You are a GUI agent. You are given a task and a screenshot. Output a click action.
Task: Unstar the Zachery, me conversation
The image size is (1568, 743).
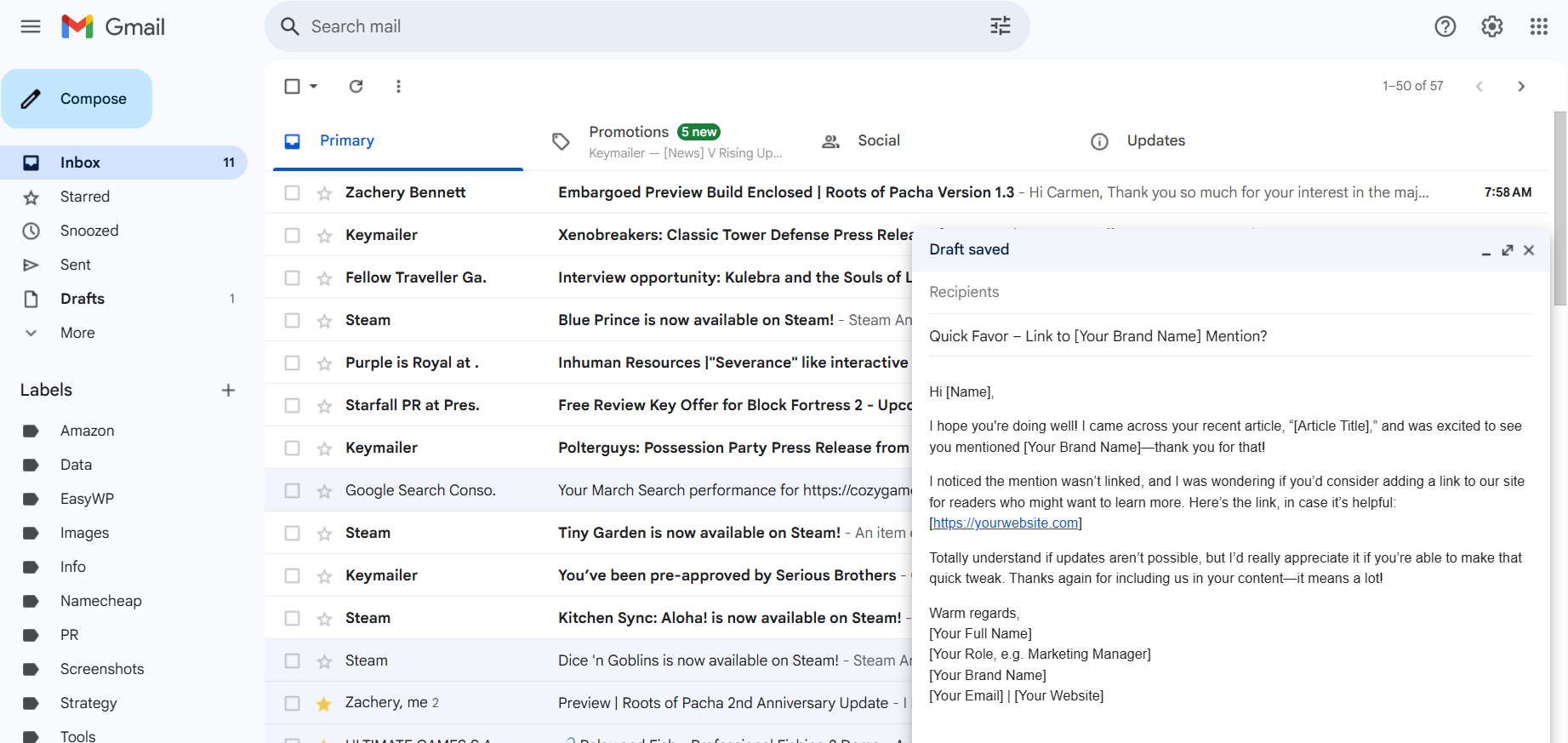point(324,704)
